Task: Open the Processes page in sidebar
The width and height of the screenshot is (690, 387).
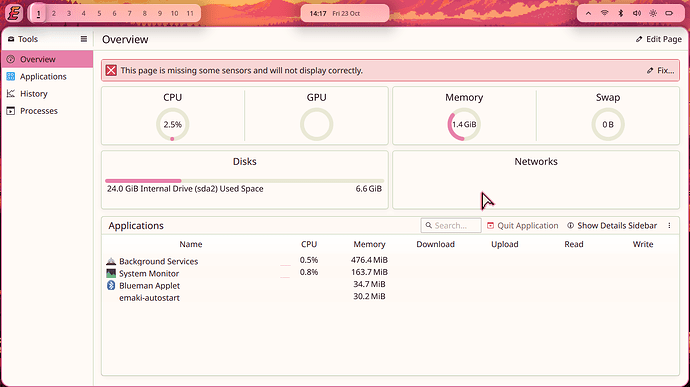Action: tap(48, 111)
